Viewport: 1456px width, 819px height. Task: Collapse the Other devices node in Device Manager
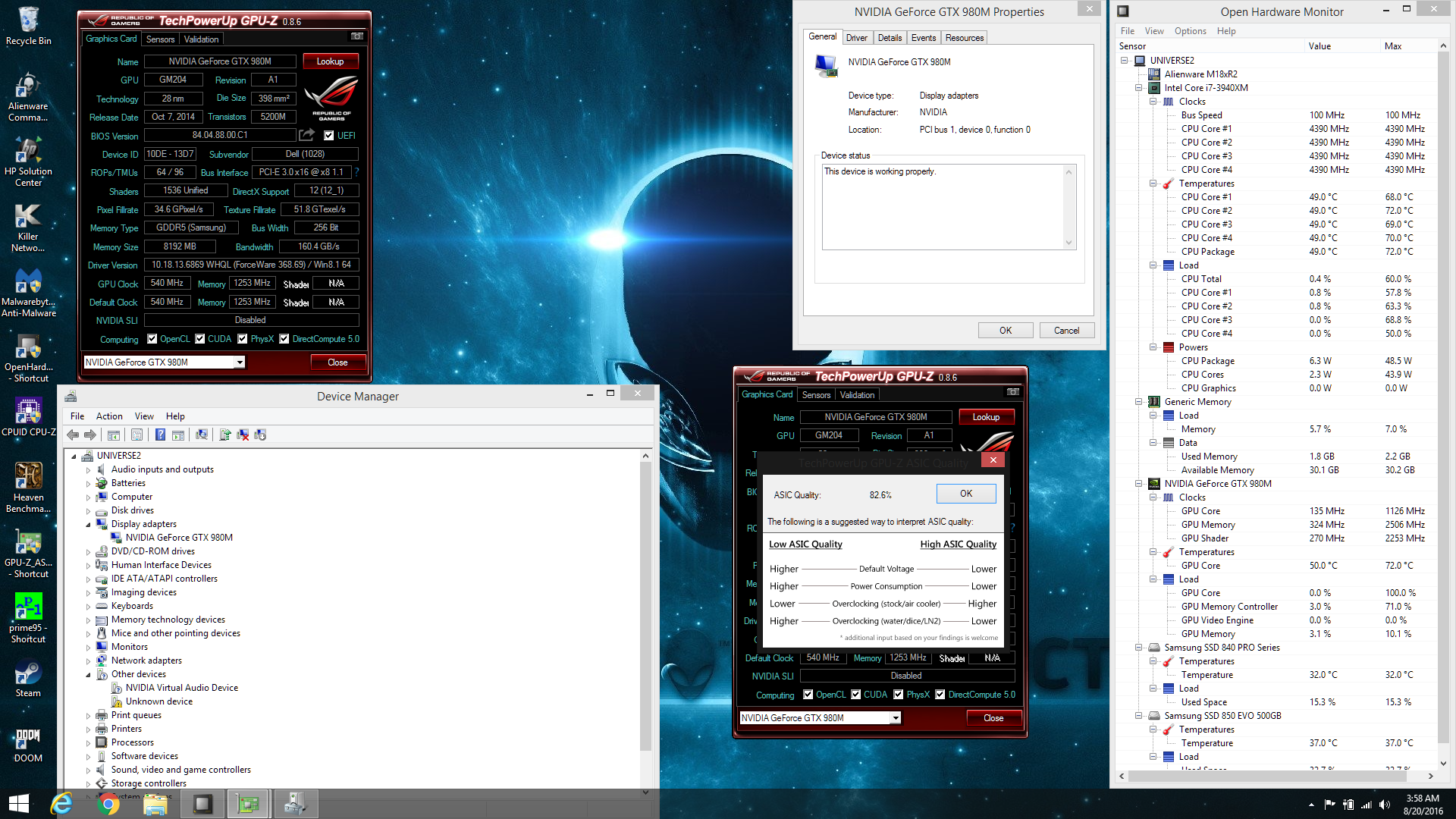tap(88, 675)
